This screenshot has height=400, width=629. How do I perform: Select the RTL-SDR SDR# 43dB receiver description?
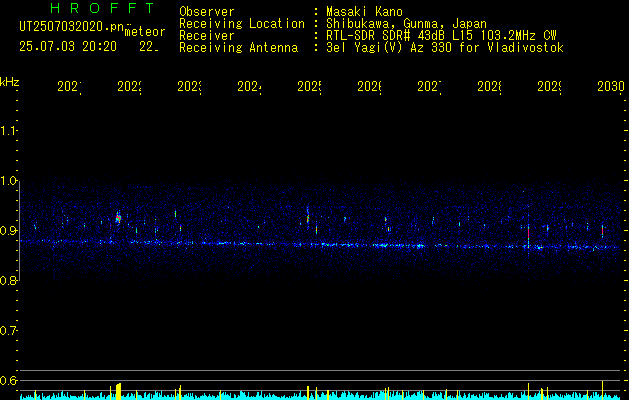coord(441,36)
